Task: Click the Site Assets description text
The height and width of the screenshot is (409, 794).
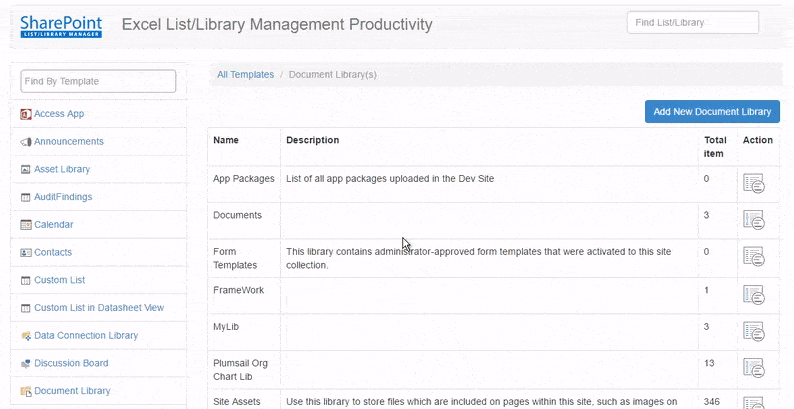Action: point(482,402)
